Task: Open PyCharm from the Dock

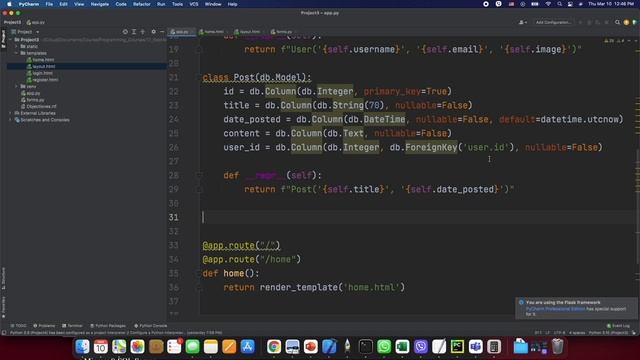Action: coord(457,347)
